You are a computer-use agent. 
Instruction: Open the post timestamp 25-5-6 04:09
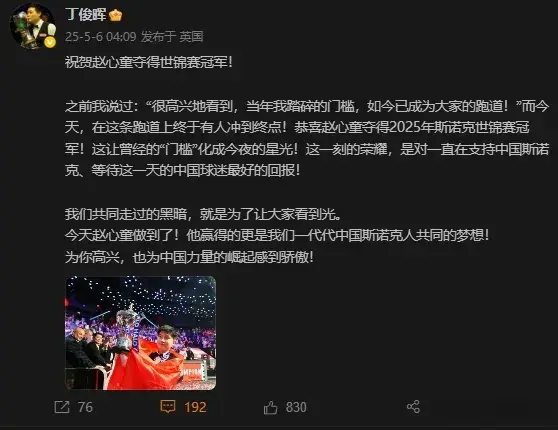point(100,36)
